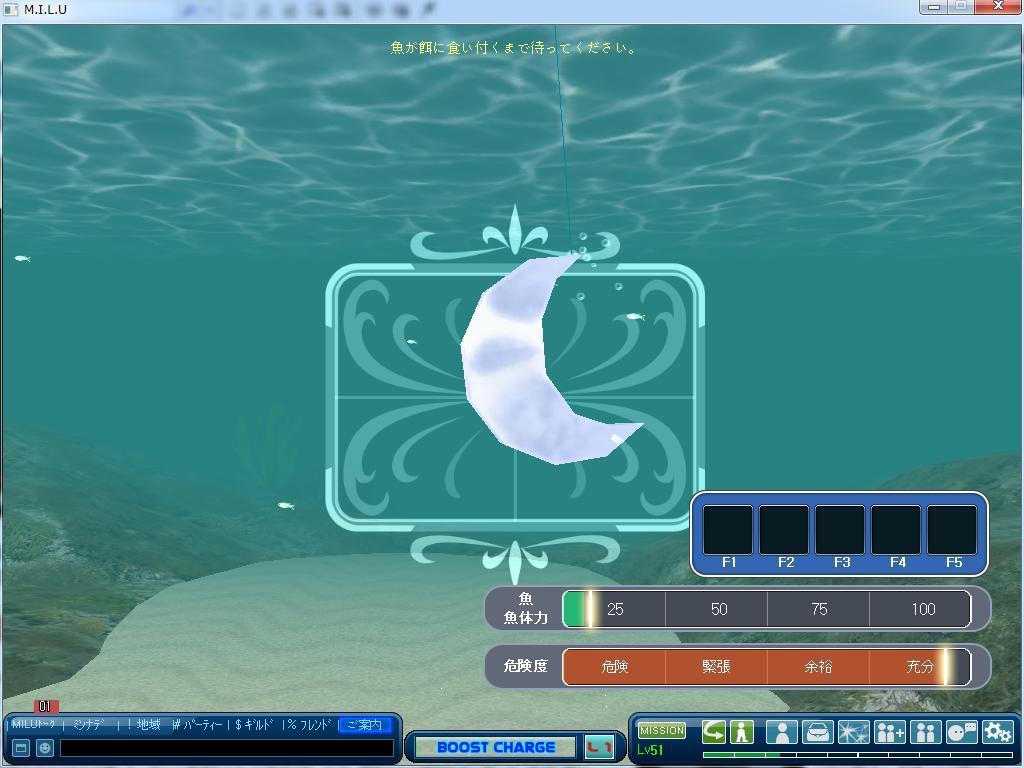Click the sparkle effects icon
The height and width of the screenshot is (768, 1024).
pos(853,732)
